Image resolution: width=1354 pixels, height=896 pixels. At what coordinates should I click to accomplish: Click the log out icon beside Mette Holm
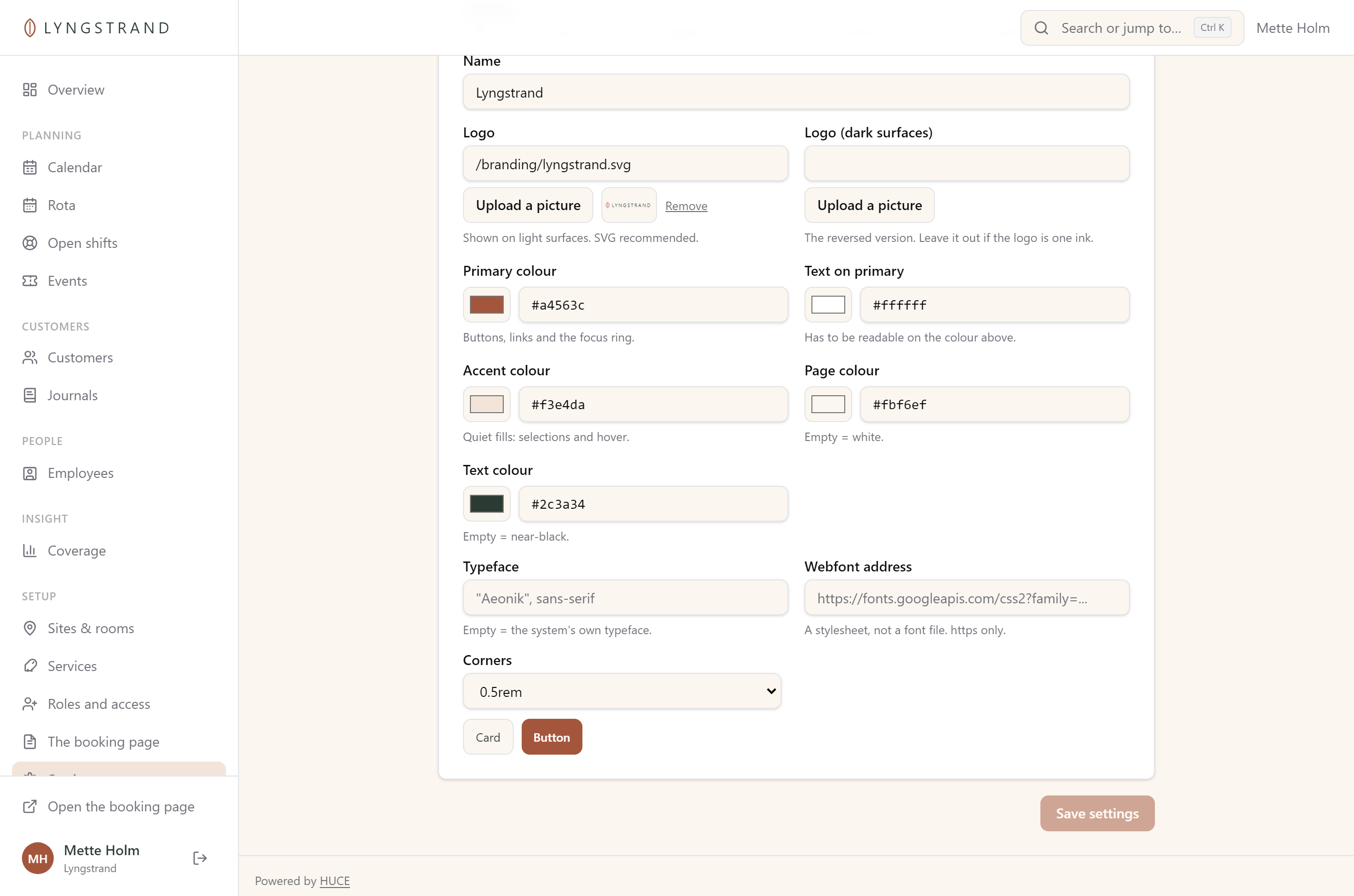click(200, 858)
